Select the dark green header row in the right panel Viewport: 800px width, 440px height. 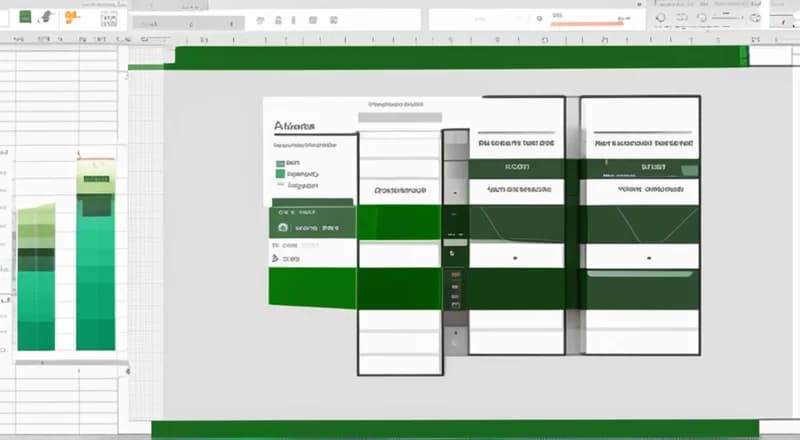(x=640, y=168)
